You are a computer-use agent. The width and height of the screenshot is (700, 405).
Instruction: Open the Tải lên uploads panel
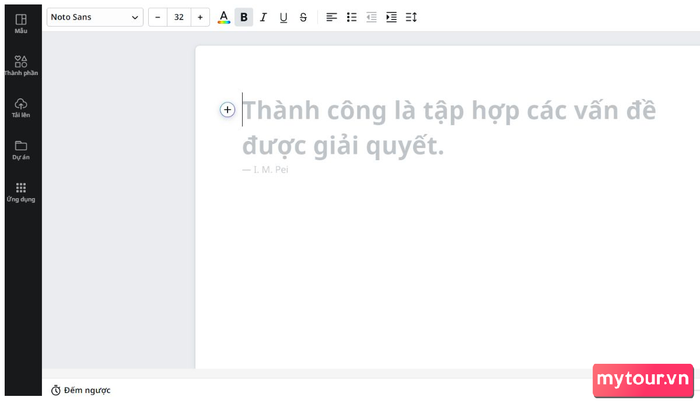(21, 108)
